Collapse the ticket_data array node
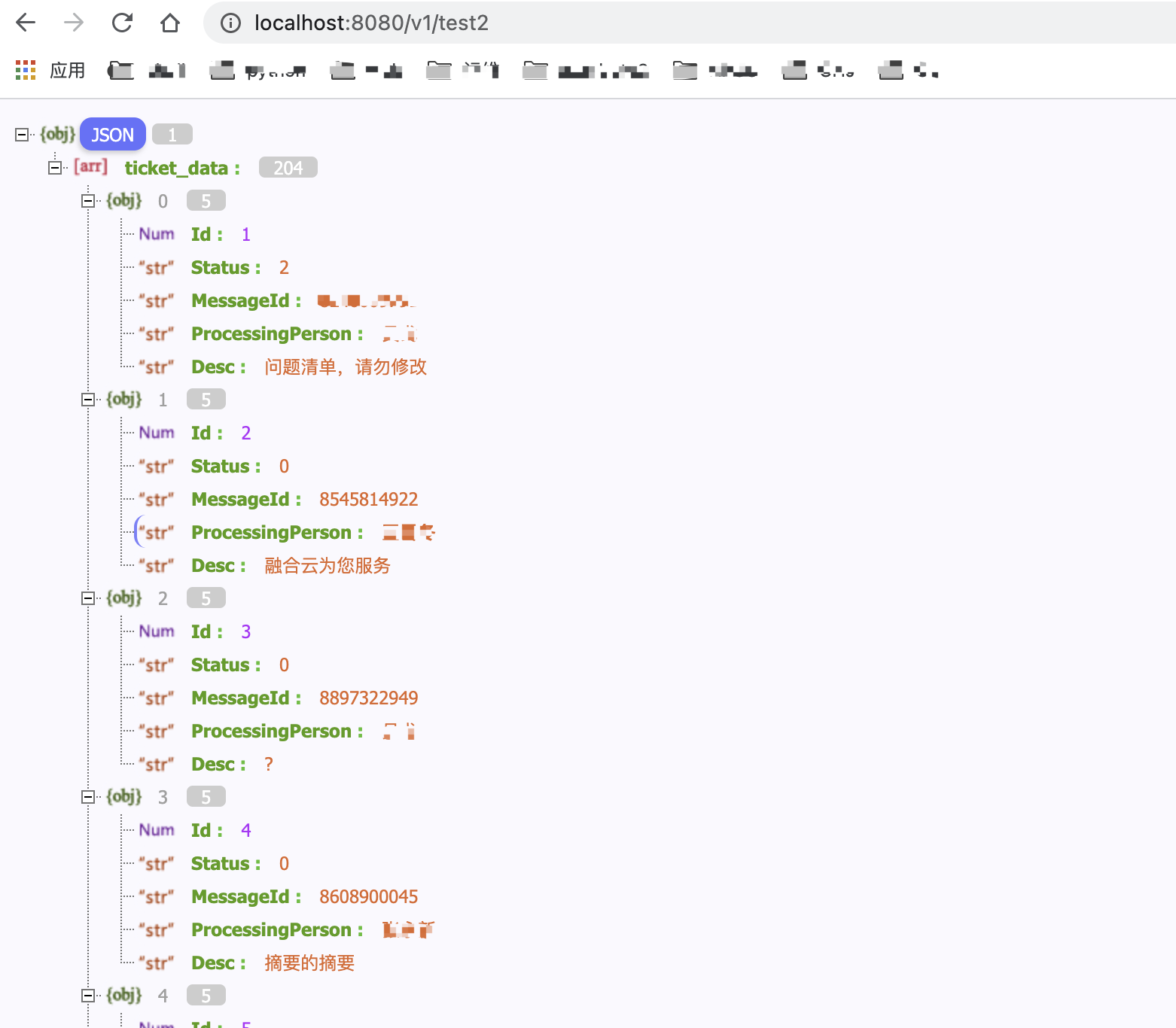1176x1028 pixels. coord(54,167)
